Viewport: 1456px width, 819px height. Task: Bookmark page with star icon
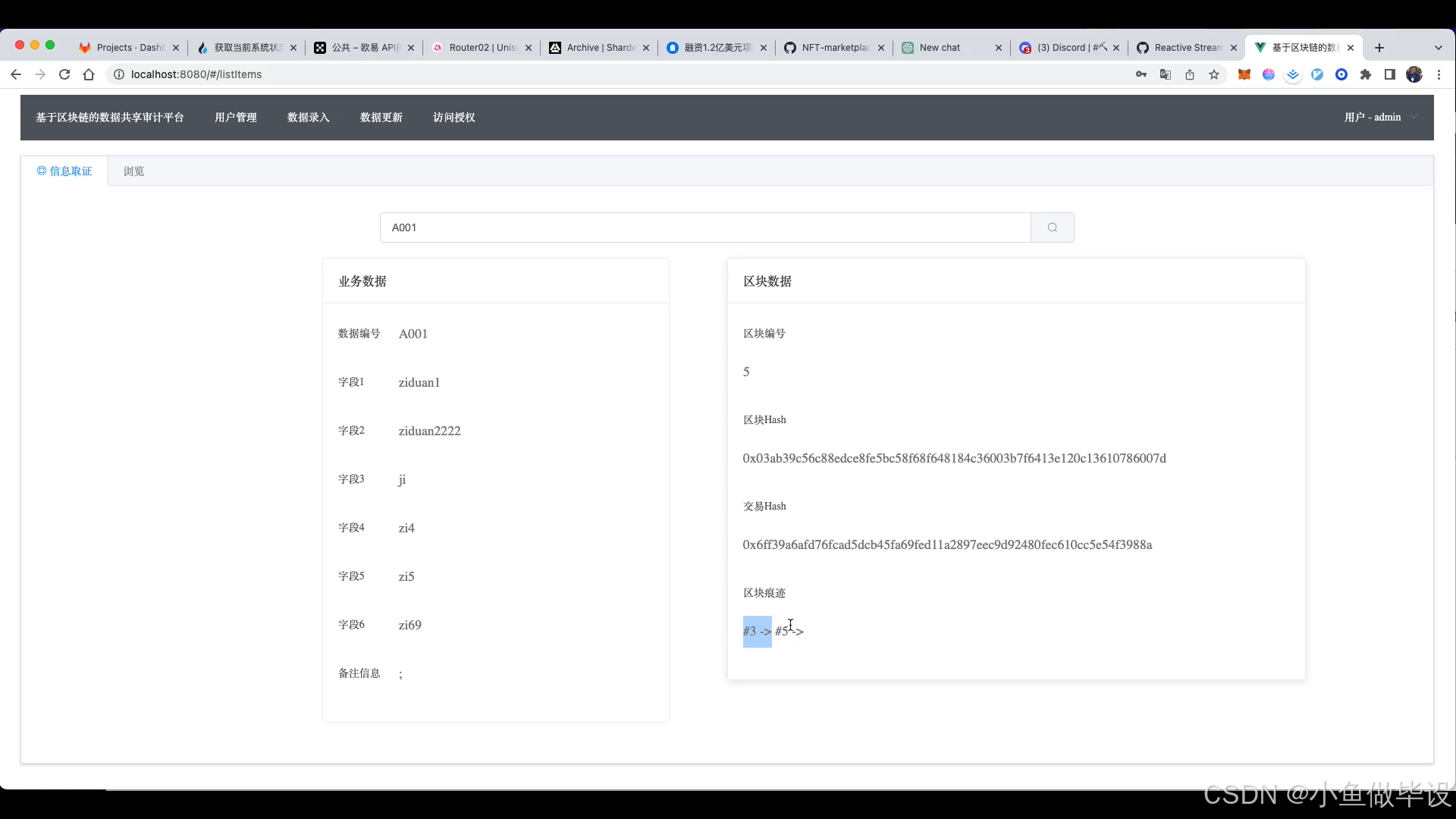[x=1214, y=74]
